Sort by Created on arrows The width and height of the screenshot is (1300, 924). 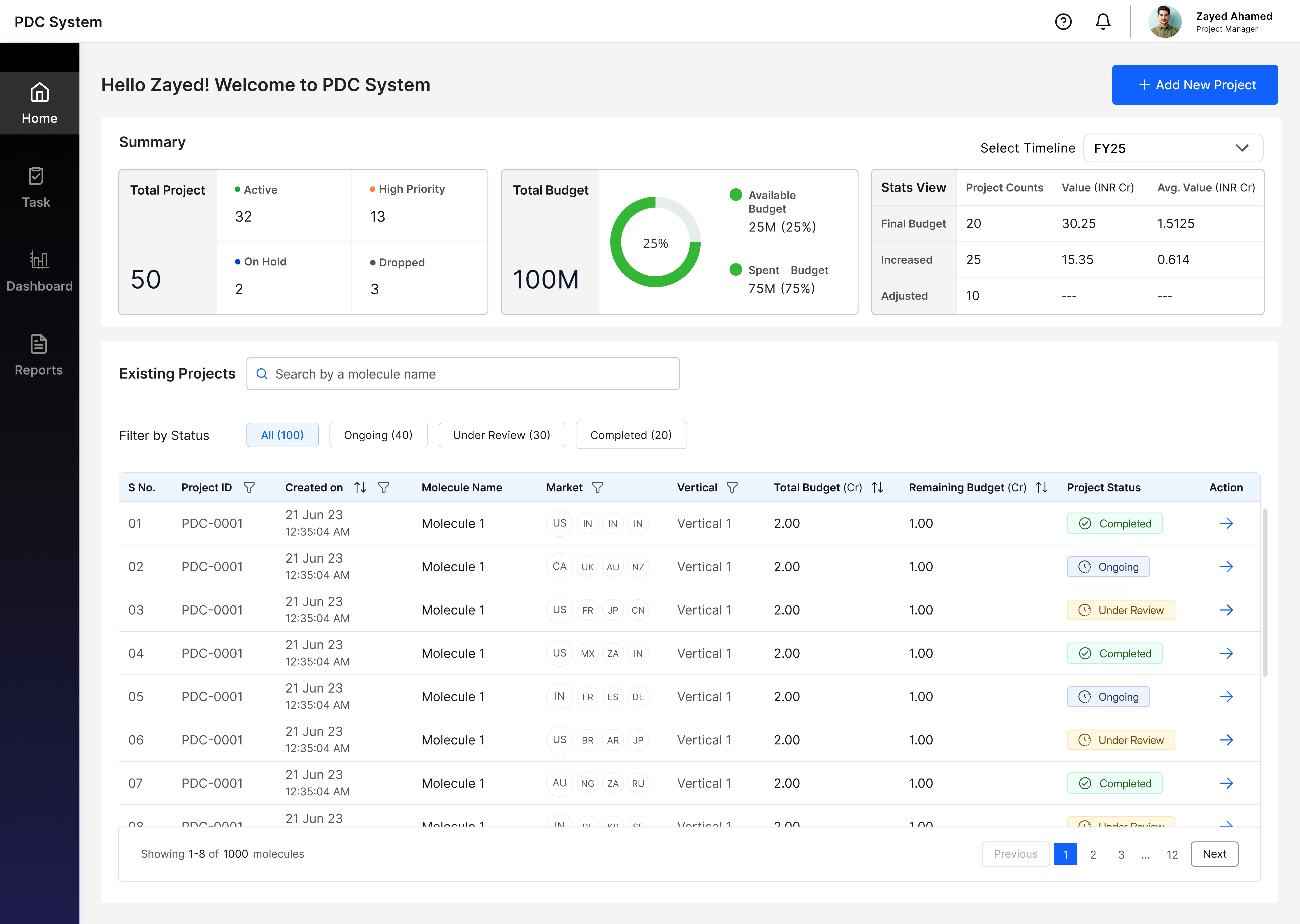click(x=360, y=487)
